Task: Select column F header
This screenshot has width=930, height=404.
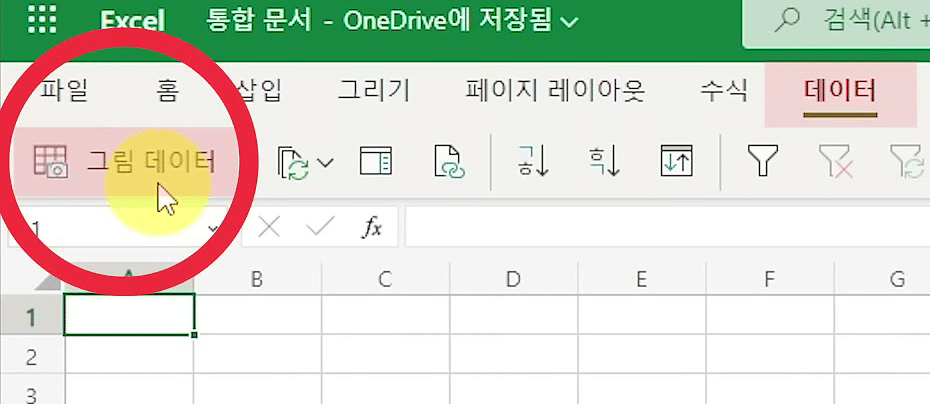Action: click(x=770, y=279)
